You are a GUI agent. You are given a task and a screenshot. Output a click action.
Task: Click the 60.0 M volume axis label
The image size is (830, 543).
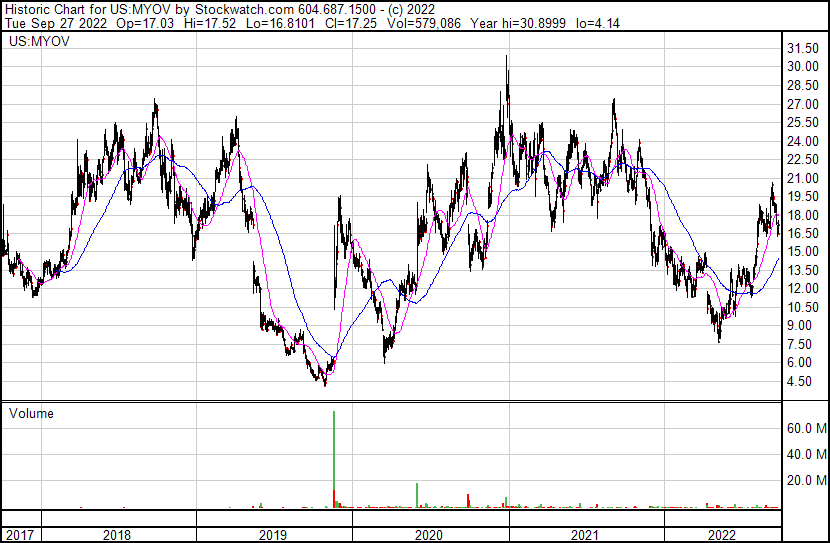[807, 428]
